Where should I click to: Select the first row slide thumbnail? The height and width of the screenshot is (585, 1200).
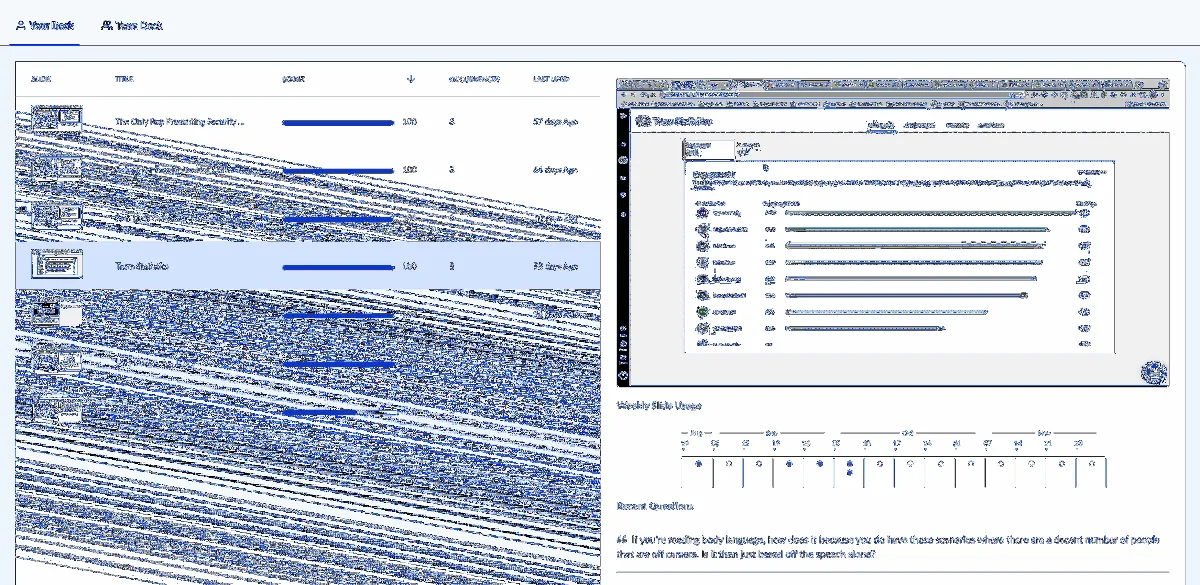pos(56,121)
